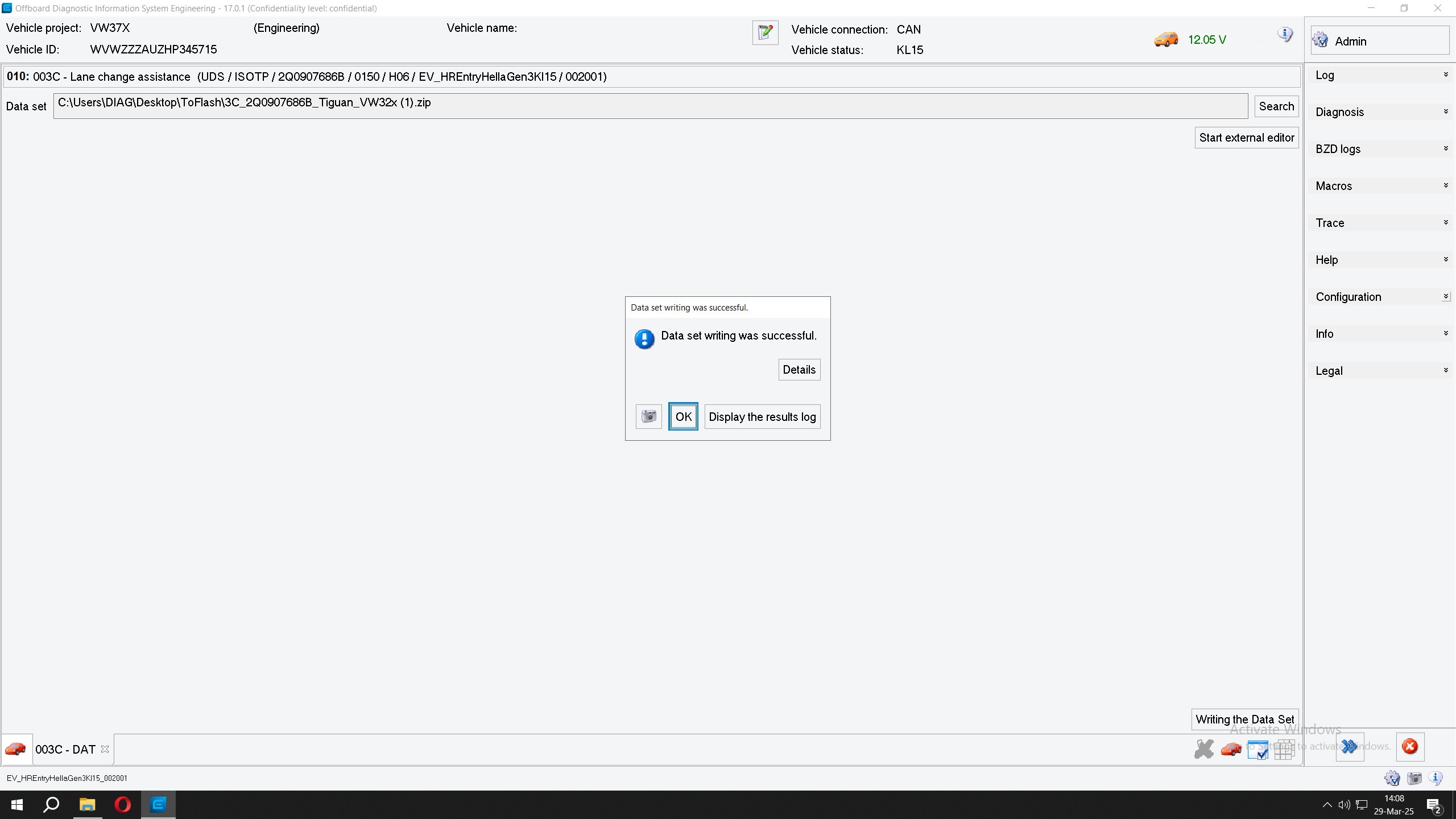Viewport: 1456px width, 819px height.
Task: Click the Data set file path field
Action: 650,106
